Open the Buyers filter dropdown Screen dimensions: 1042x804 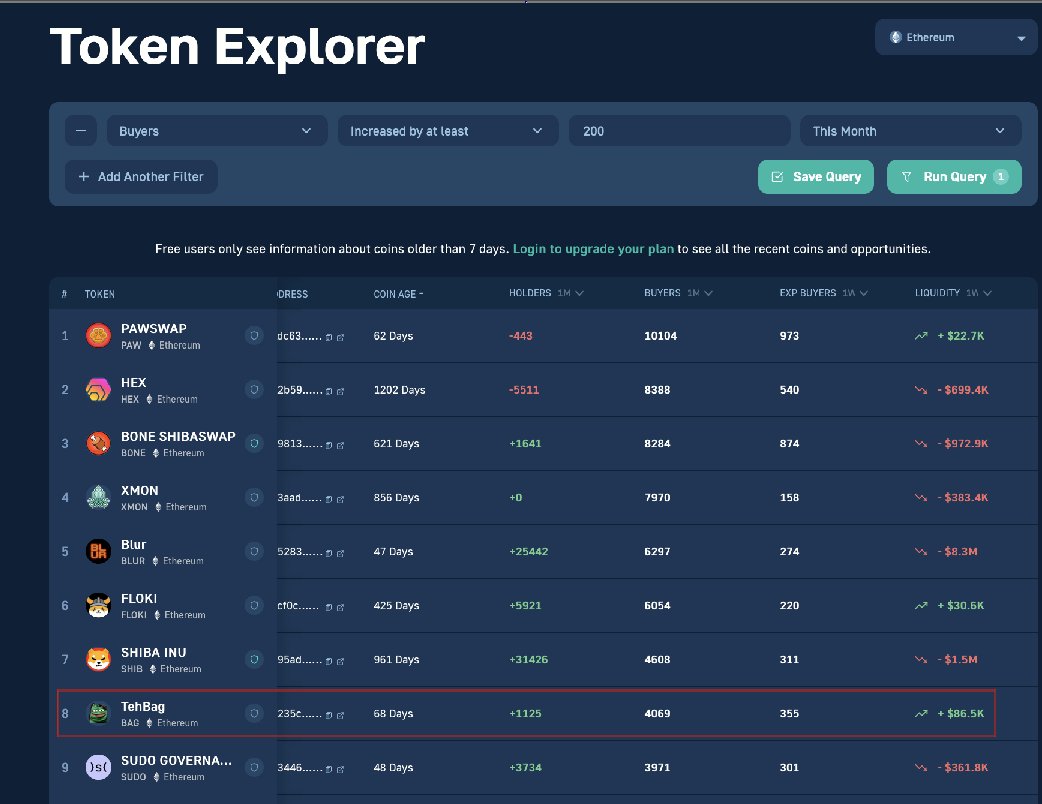pyautogui.click(x=217, y=131)
